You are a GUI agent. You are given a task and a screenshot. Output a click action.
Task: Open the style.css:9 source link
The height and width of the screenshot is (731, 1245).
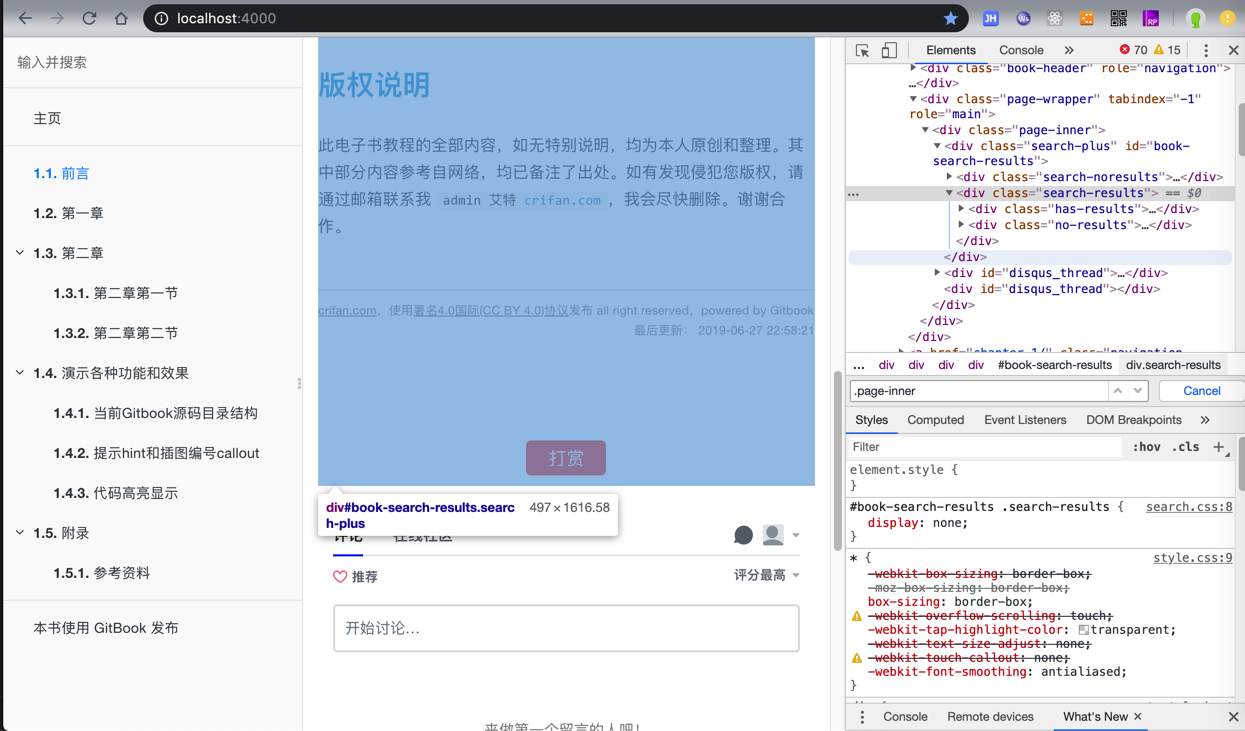click(1193, 558)
